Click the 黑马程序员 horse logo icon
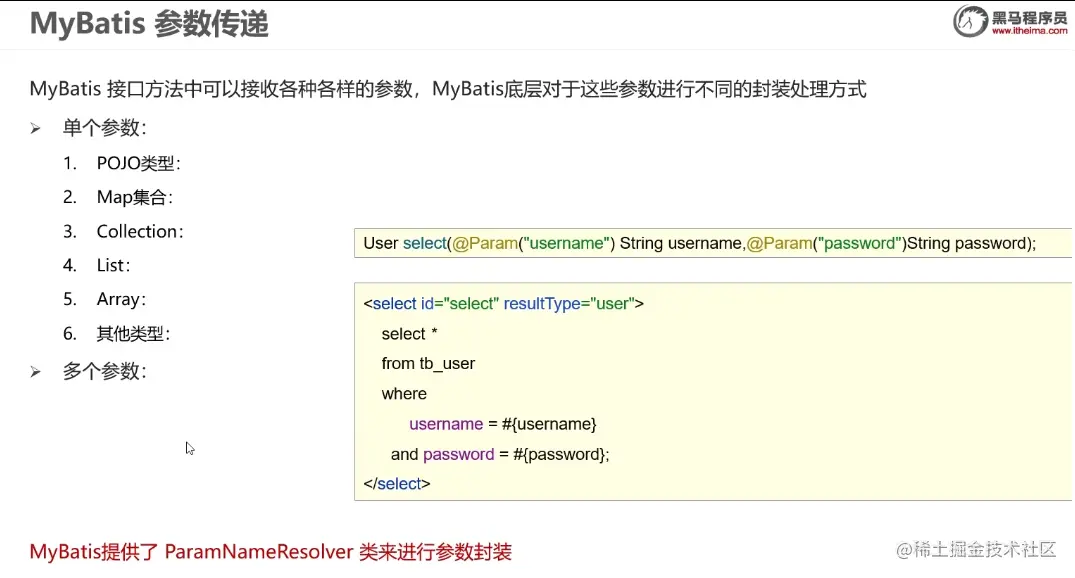1075x578 pixels. coord(968,20)
